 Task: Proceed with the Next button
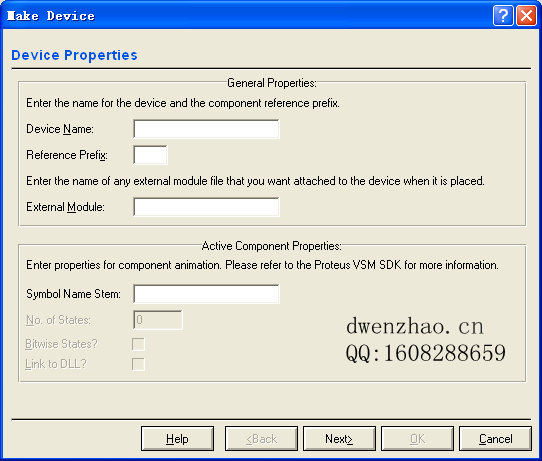point(339,439)
